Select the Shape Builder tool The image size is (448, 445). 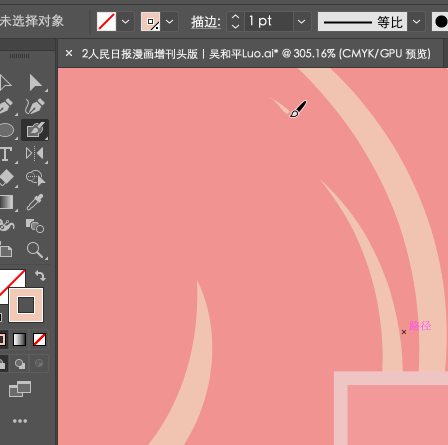point(35,178)
